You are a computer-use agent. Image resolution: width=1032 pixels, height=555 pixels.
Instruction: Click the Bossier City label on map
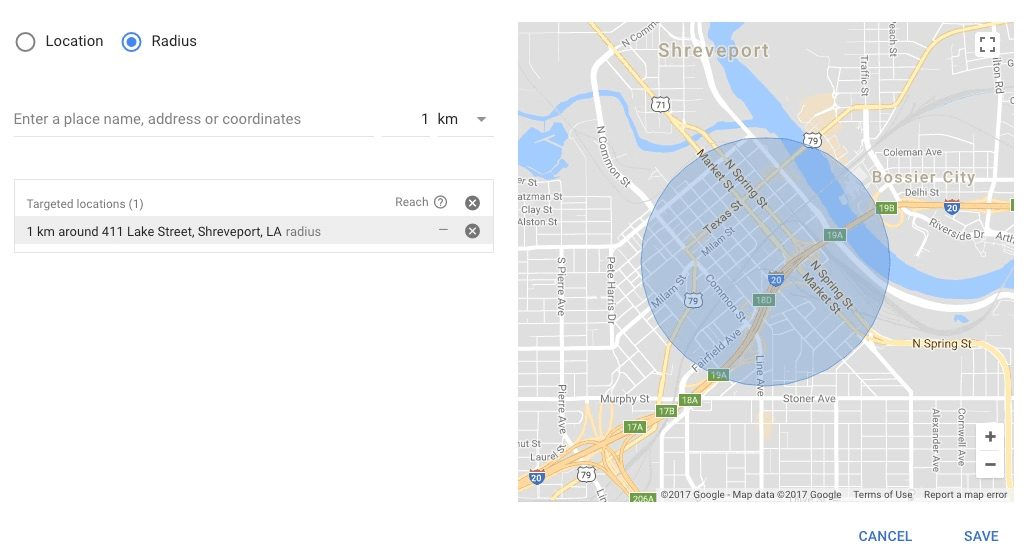pyautogui.click(x=923, y=178)
